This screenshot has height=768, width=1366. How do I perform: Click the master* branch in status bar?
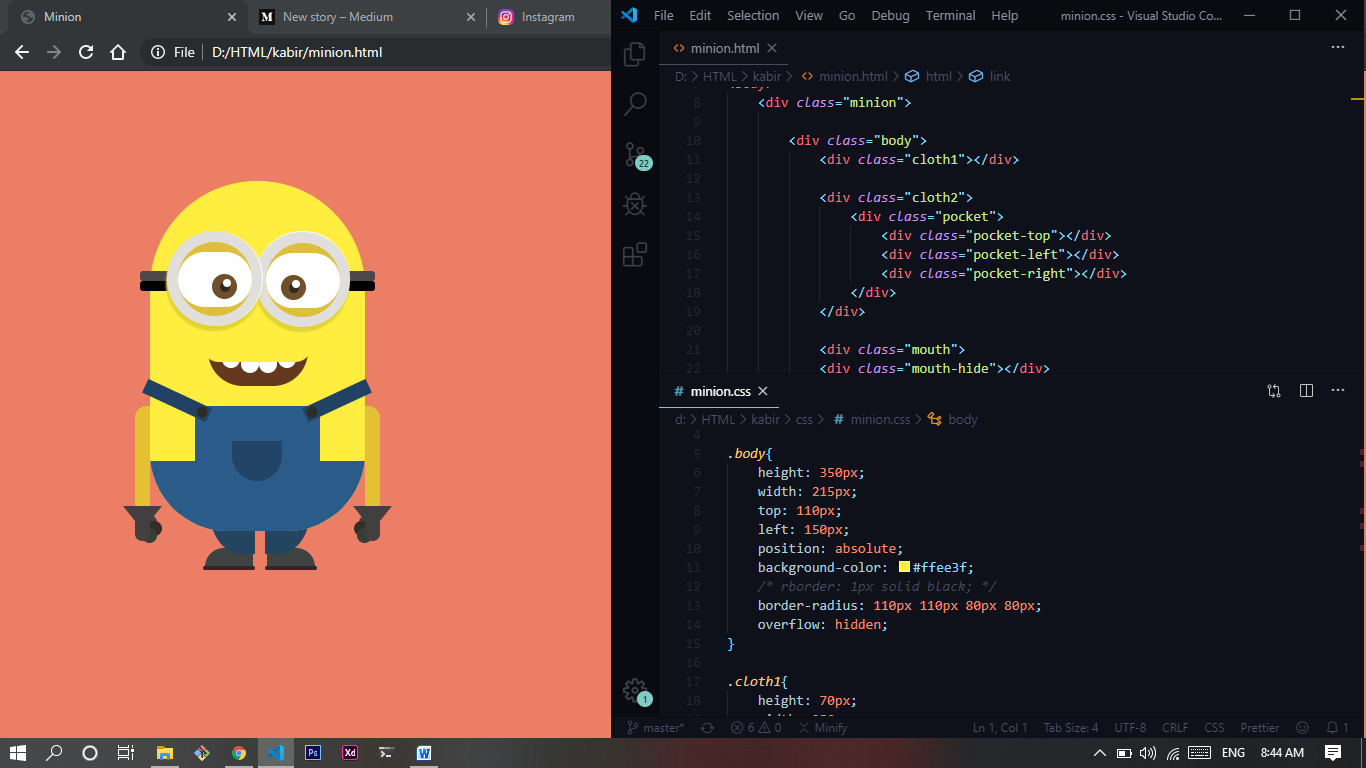pos(656,728)
